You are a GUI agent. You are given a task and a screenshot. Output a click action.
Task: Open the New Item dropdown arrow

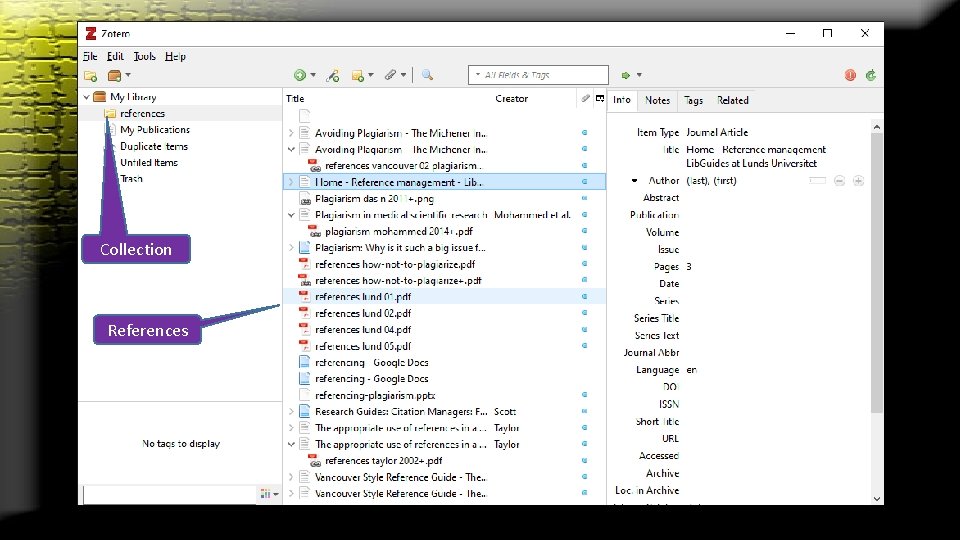(313, 75)
